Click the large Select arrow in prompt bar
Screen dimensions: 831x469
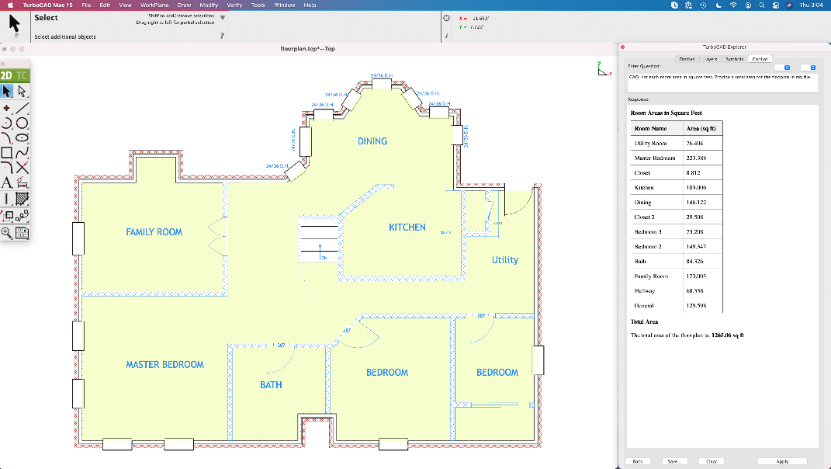point(14,24)
